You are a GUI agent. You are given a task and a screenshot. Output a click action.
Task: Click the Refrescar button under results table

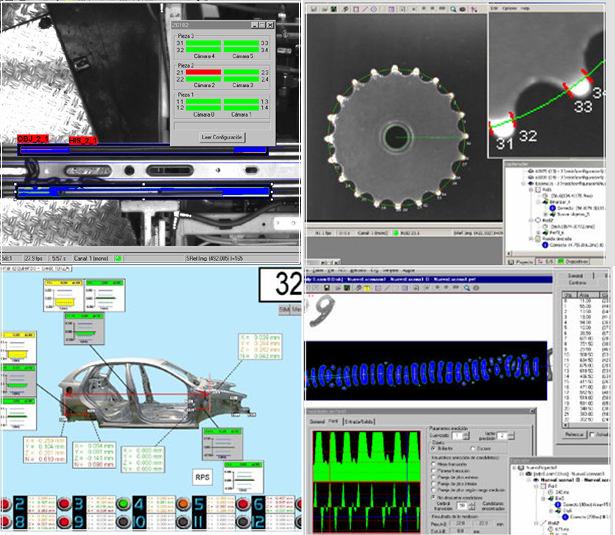(574, 435)
